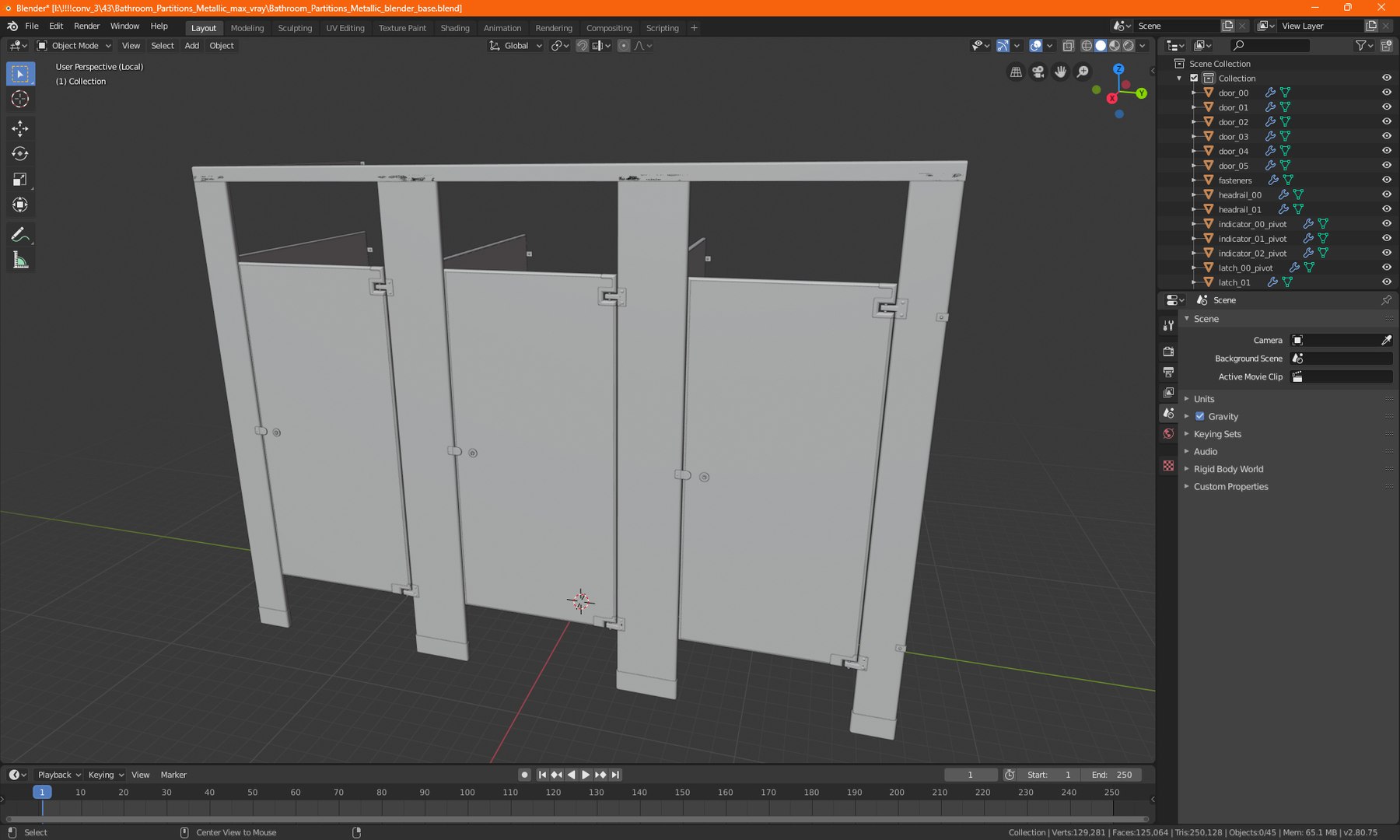Click the Background Scene field

[x=1342, y=359]
